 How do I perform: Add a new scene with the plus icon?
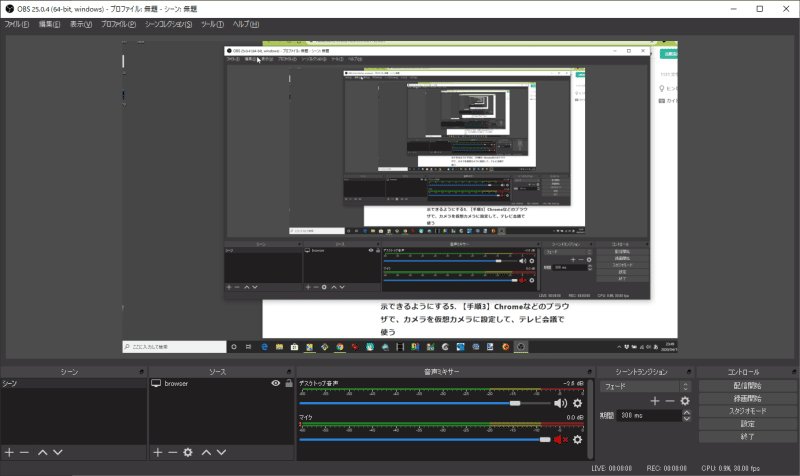9,452
